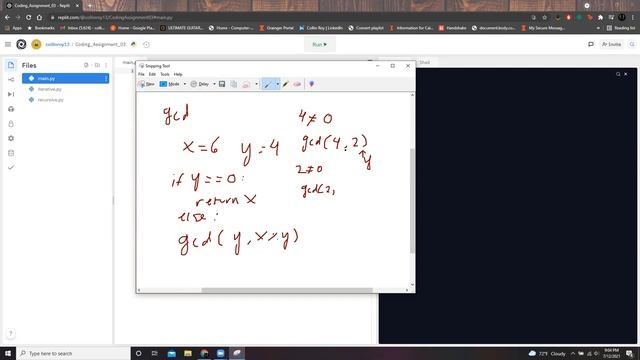The image size is (640, 360).
Task: Click the Mode button in Snipping Tool
Action: [170, 84]
